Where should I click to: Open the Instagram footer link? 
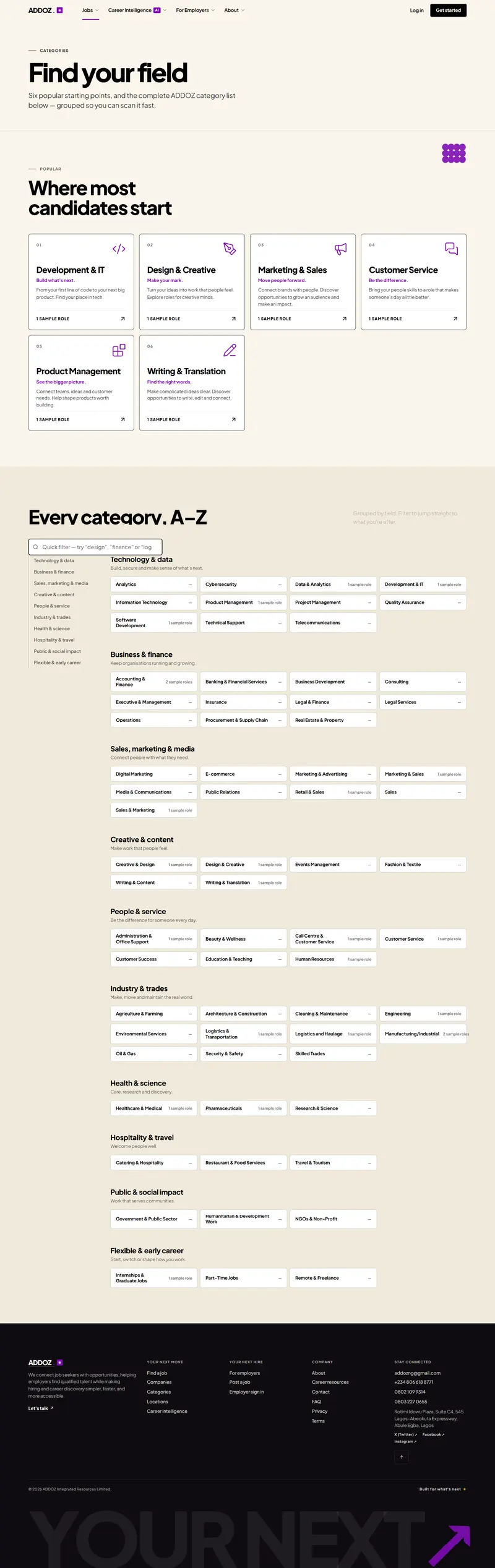(406, 1441)
